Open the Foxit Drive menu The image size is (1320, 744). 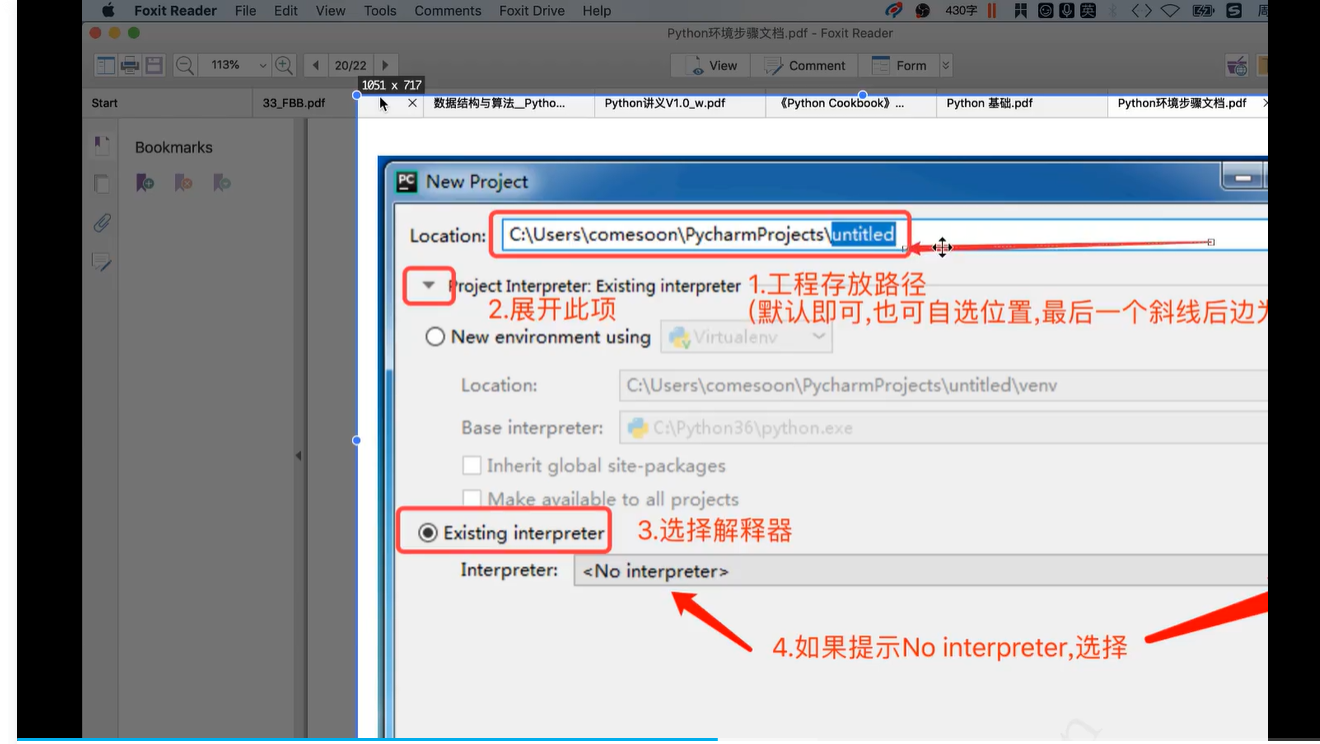coord(531,11)
